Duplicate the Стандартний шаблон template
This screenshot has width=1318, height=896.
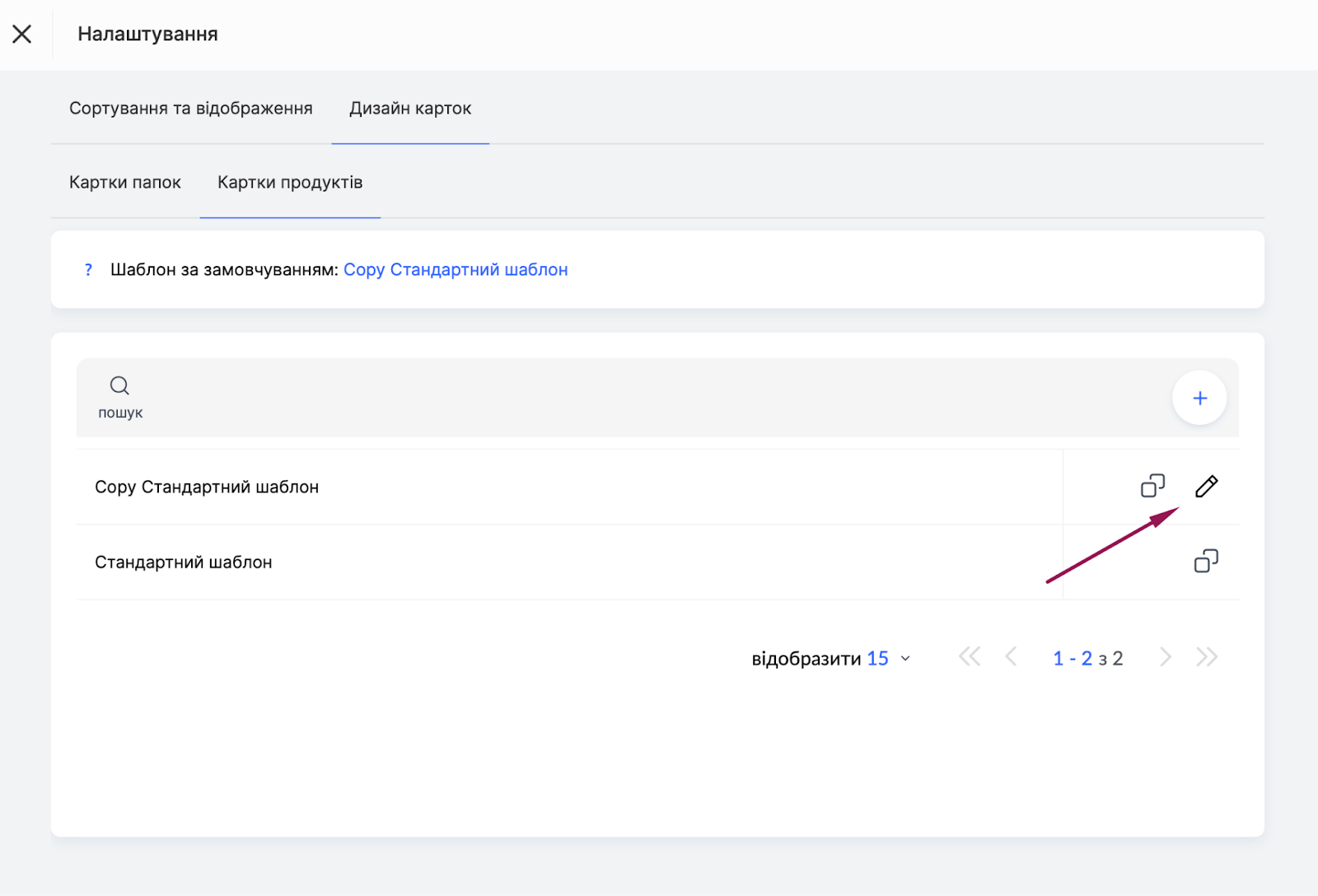tap(1206, 562)
